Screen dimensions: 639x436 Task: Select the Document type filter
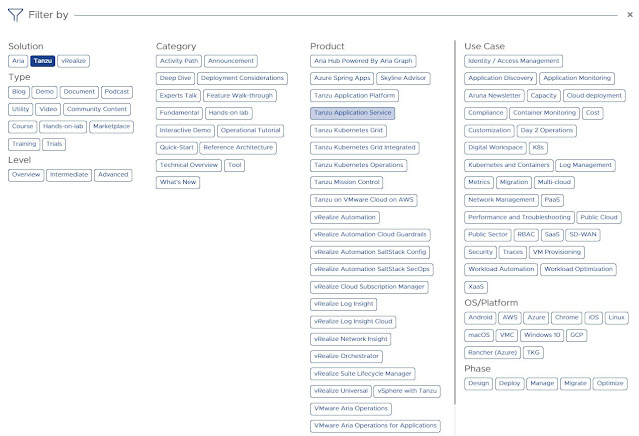(79, 92)
